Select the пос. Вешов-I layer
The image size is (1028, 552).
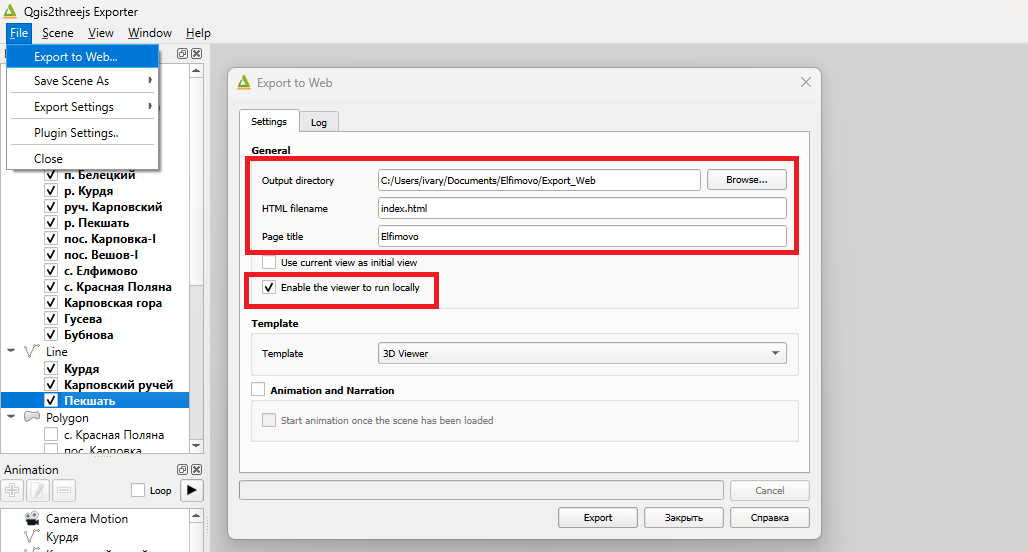tap(101, 255)
